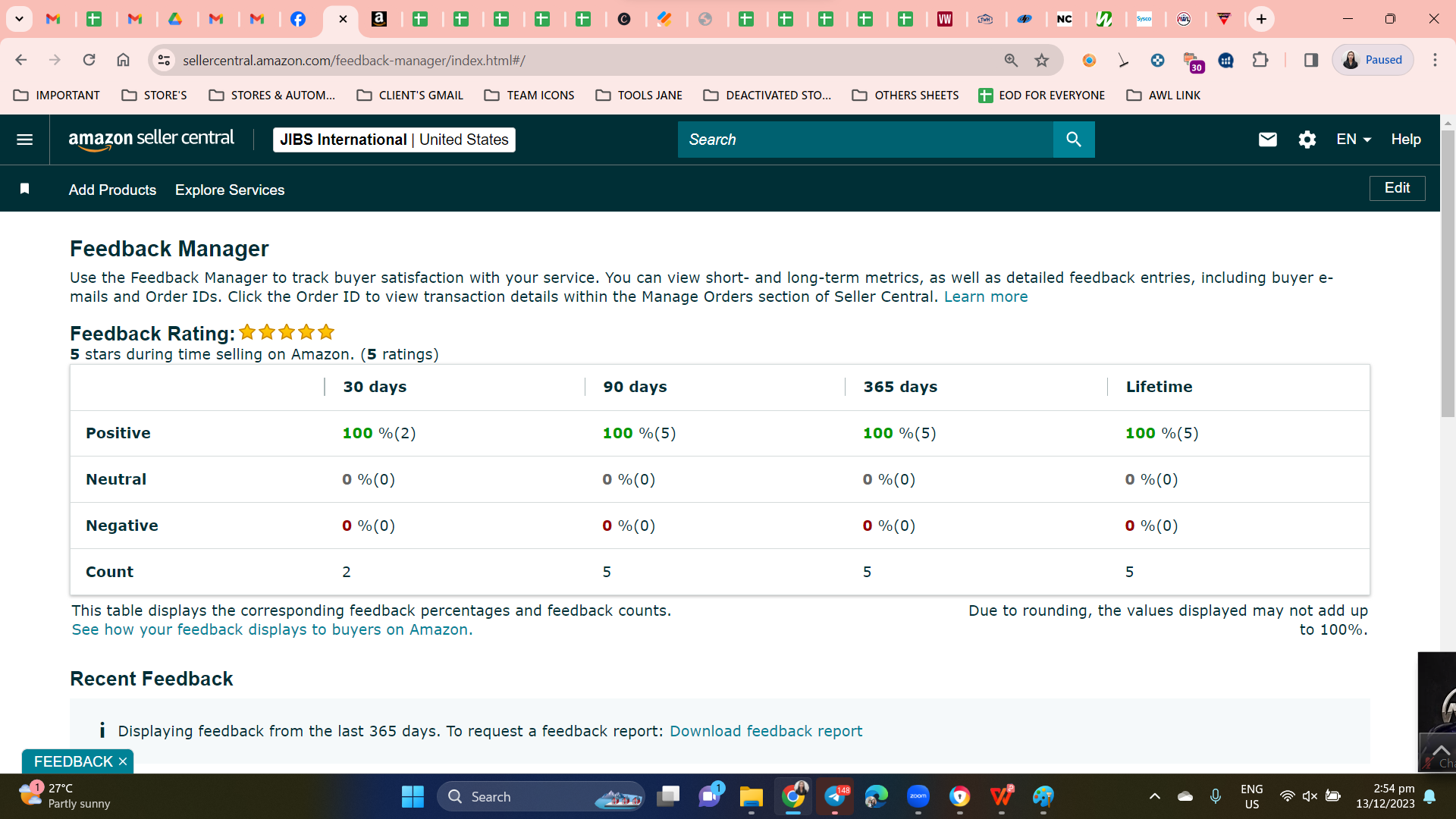Open the messages envelope icon
1456x819 pixels.
[x=1267, y=140]
